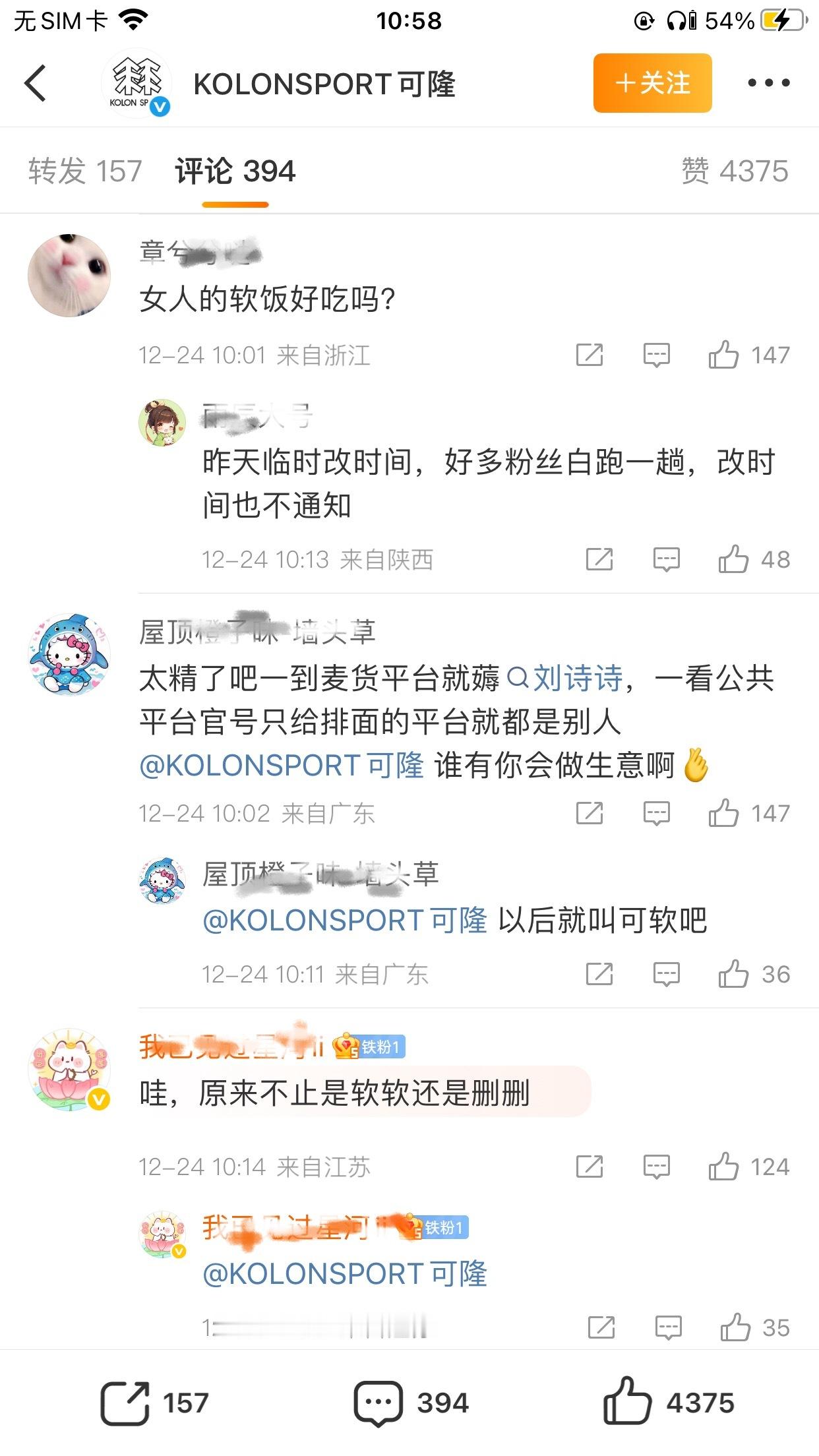
Task: Open the 赞 4375 likes tab
Action: pyautogui.click(x=735, y=171)
